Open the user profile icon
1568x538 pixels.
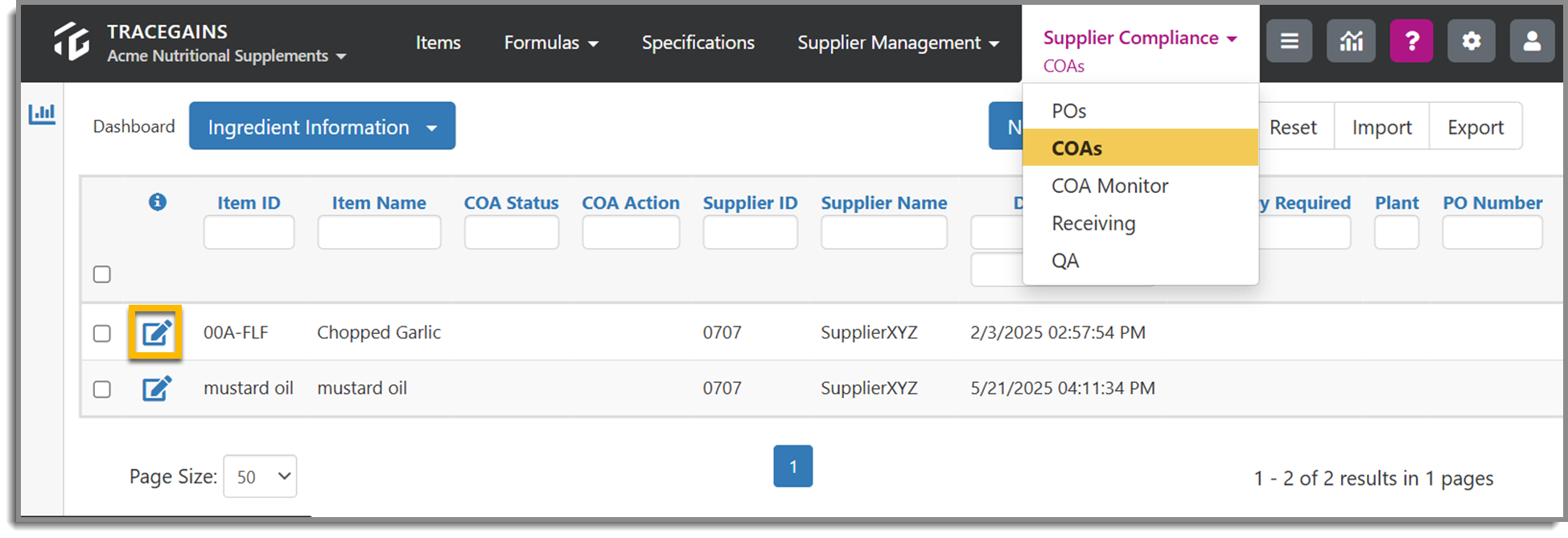pos(1532,41)
